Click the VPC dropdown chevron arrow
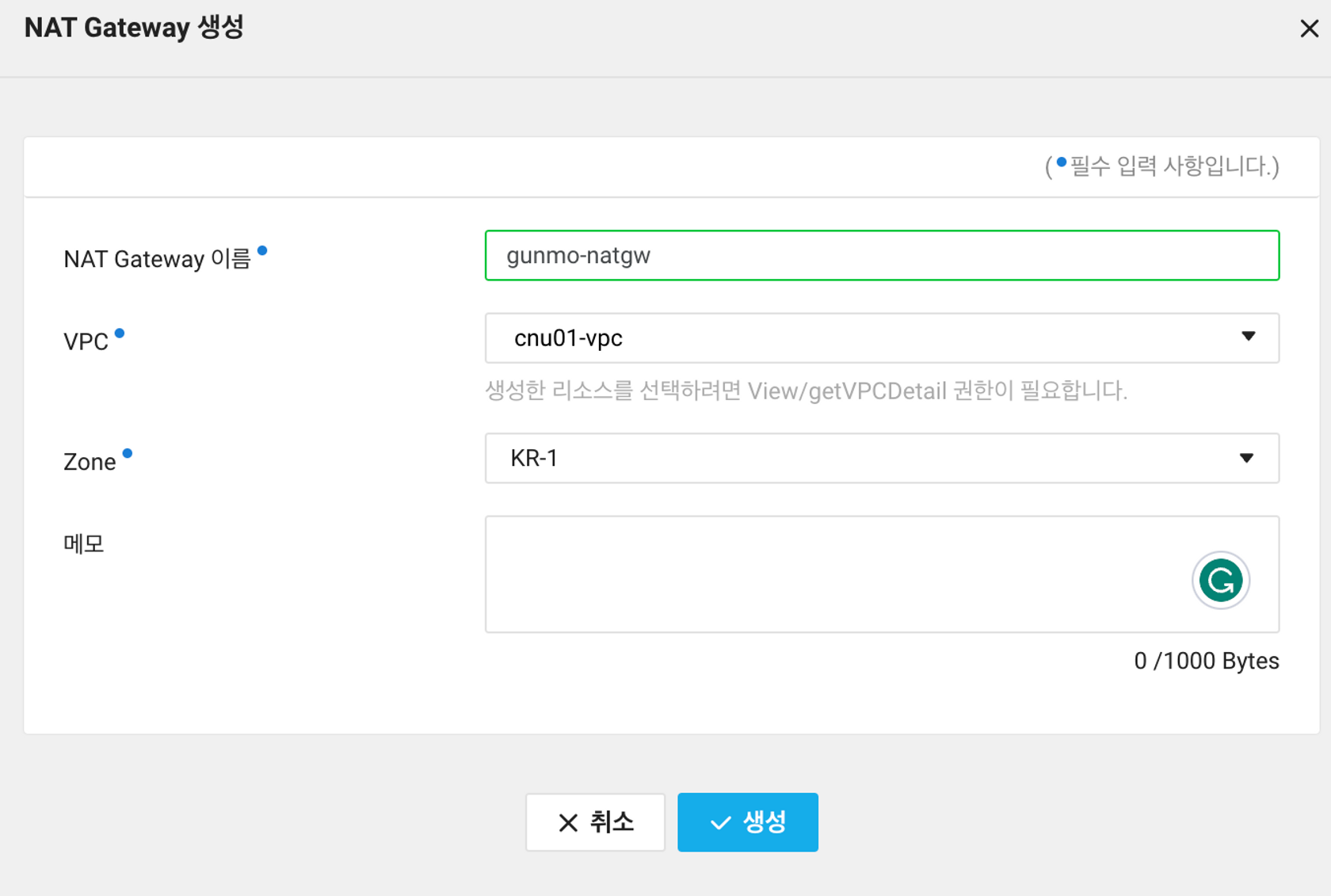This screenshot has height=896, width=1331. tap(1247, 337)
